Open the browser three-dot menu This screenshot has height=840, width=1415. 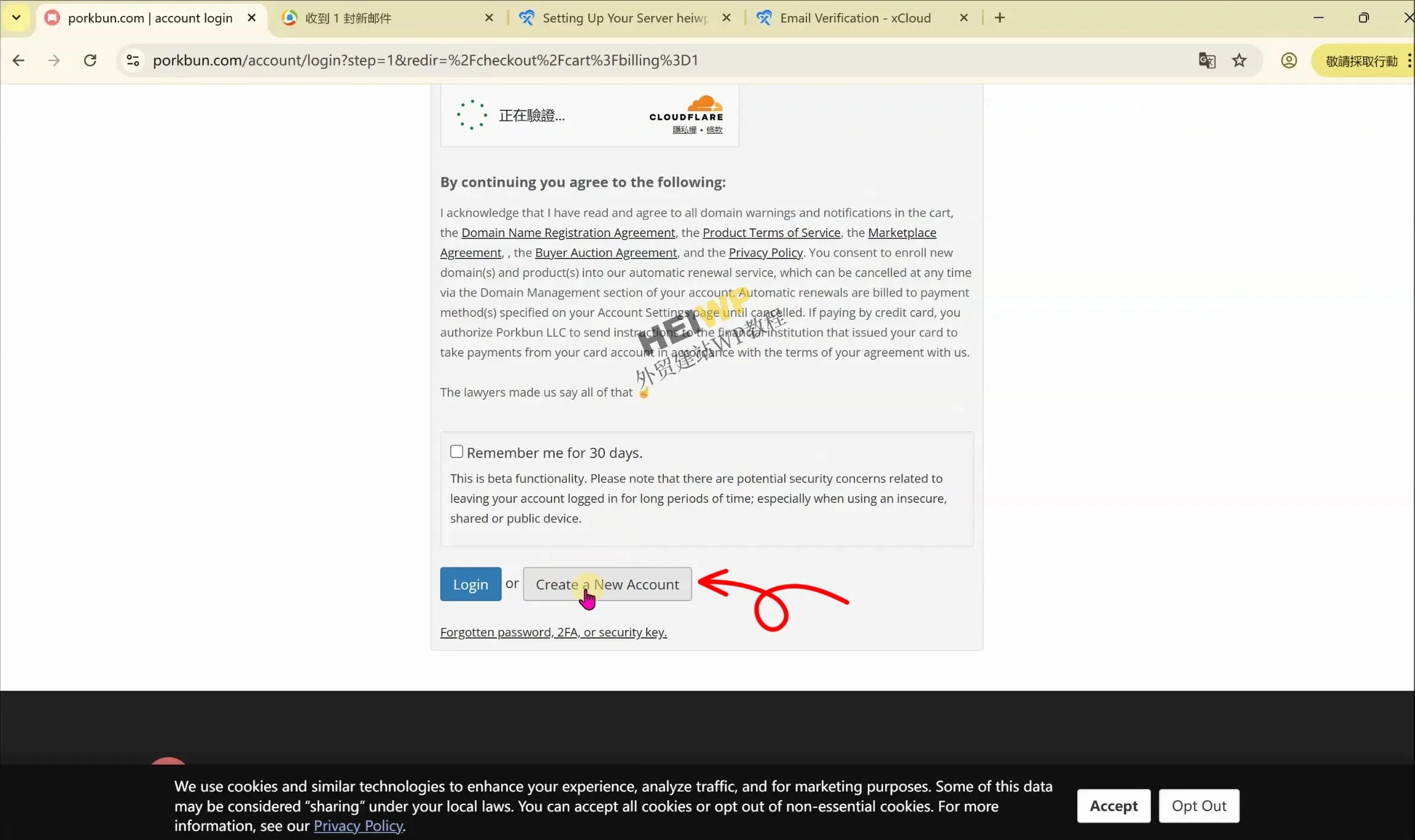(x=1409, y=60)
